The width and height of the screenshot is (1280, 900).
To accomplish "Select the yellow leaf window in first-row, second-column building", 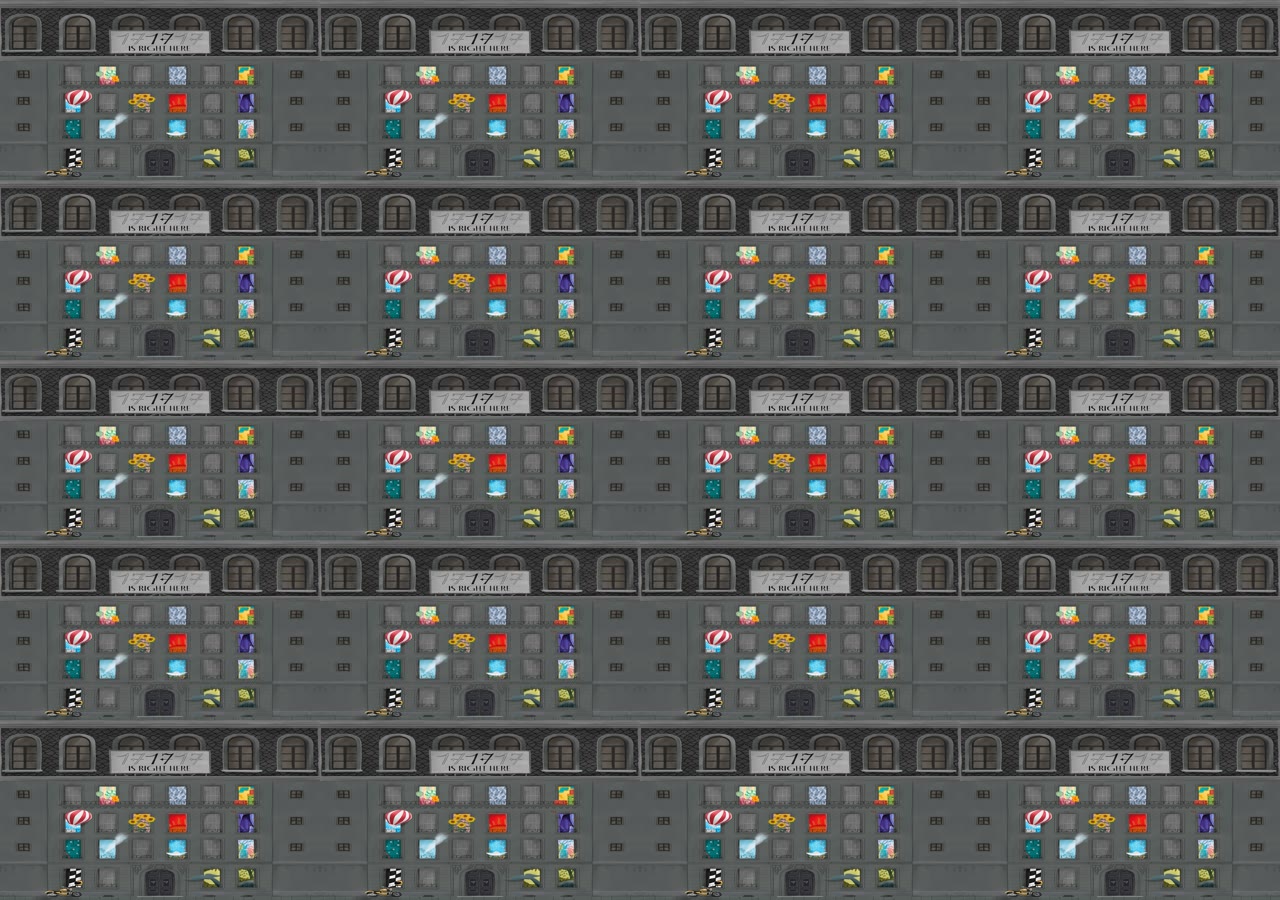I will tap(532, 155).
